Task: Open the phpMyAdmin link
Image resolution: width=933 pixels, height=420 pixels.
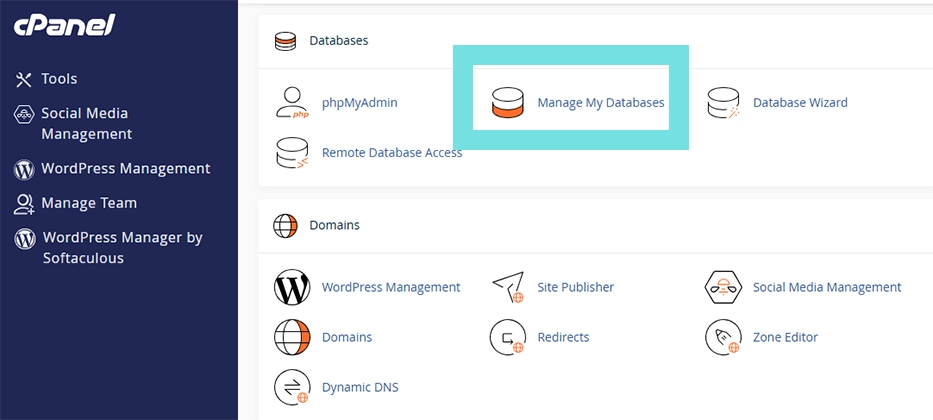Action: tap(359, 103)
